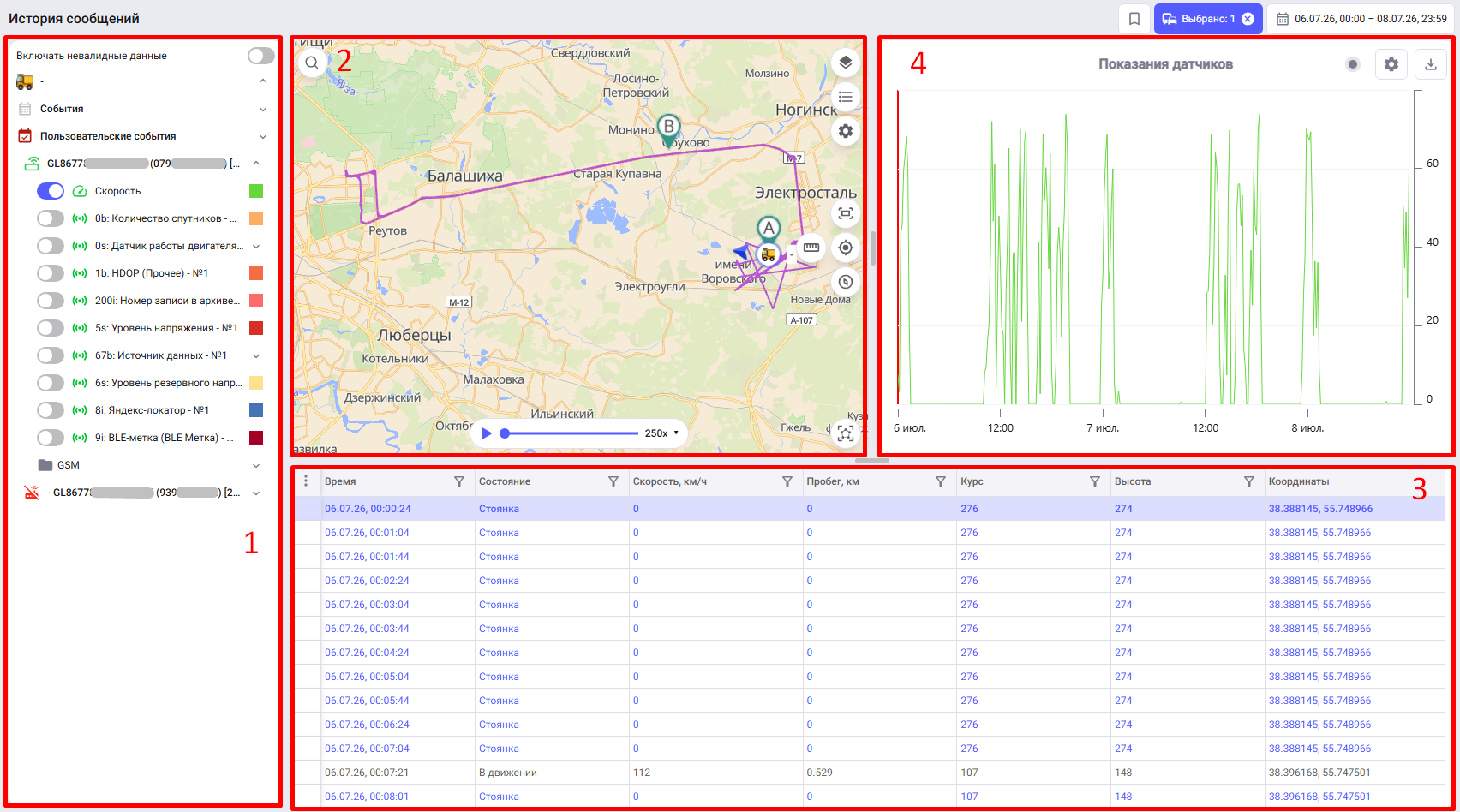The height and width of the screenshot is (812, 1460).
Task: Select the ruler measurement tool on map
Action: tap(811, 248)
